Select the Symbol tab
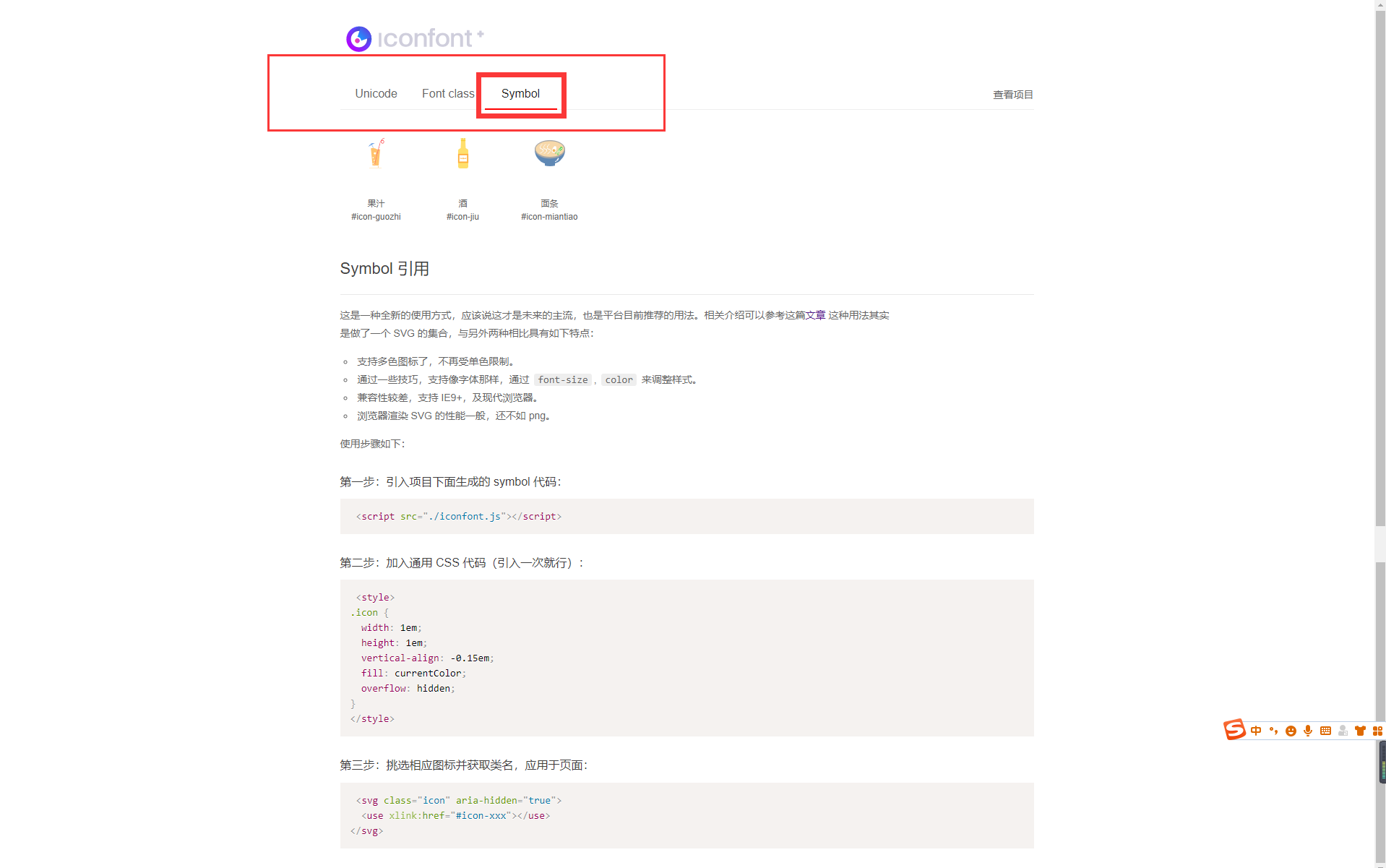 point(520,93)
